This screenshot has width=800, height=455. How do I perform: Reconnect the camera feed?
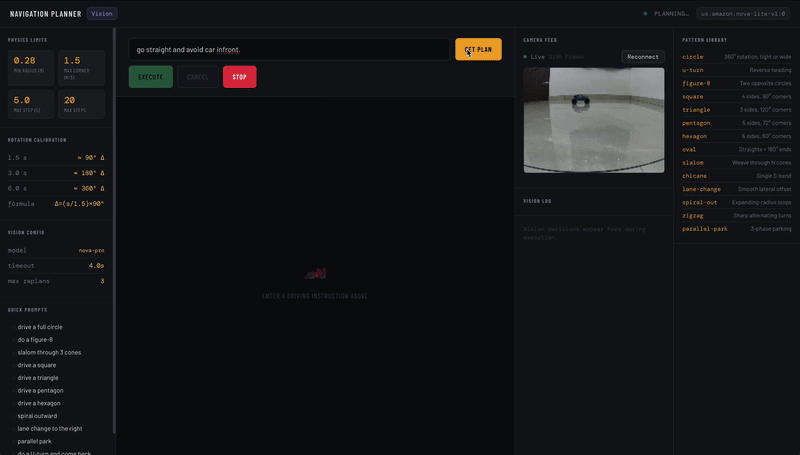coord(643,57)
